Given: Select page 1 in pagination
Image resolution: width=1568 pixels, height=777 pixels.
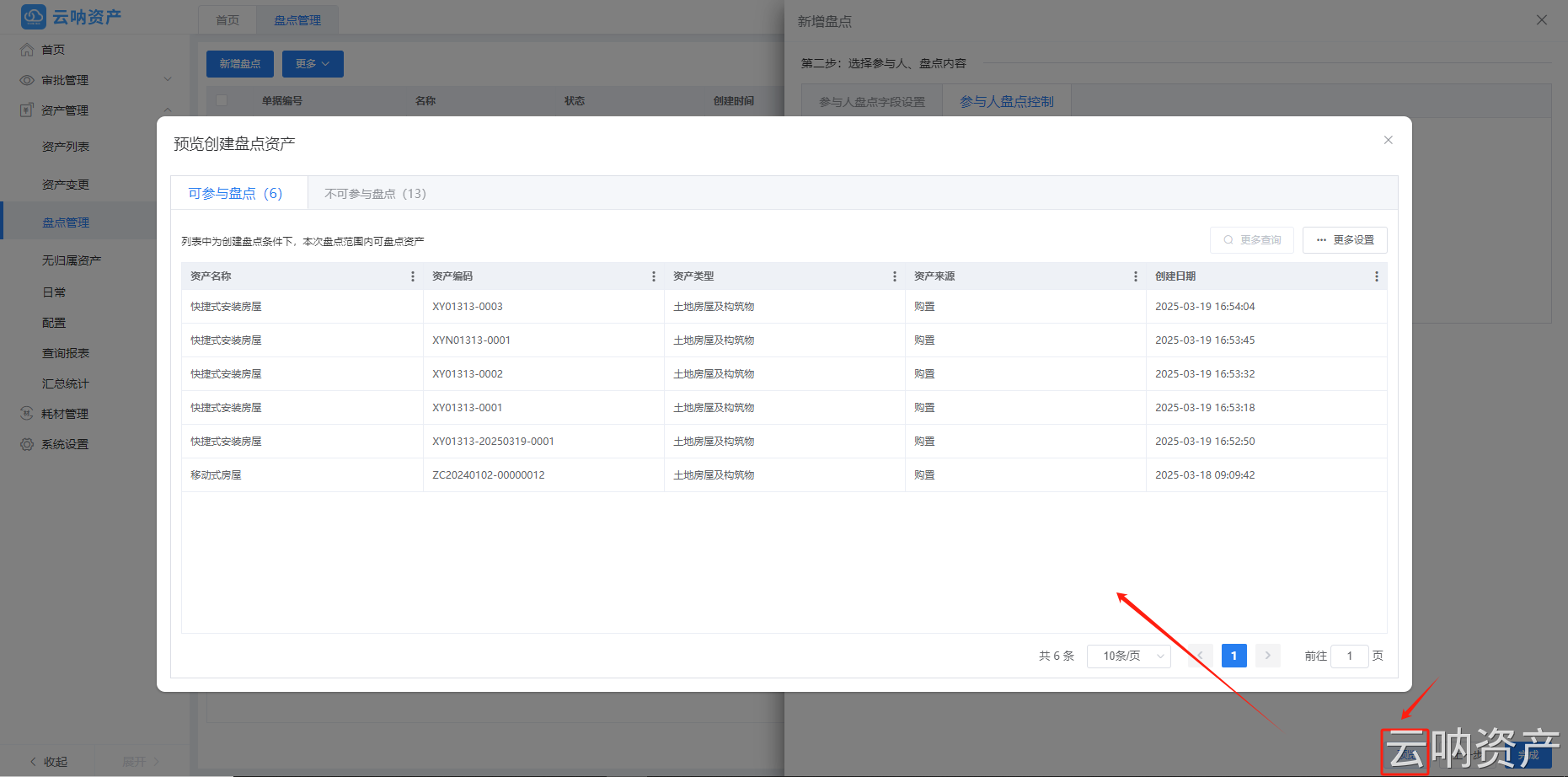Looking at the screenshot, I should coord(1234,656).
